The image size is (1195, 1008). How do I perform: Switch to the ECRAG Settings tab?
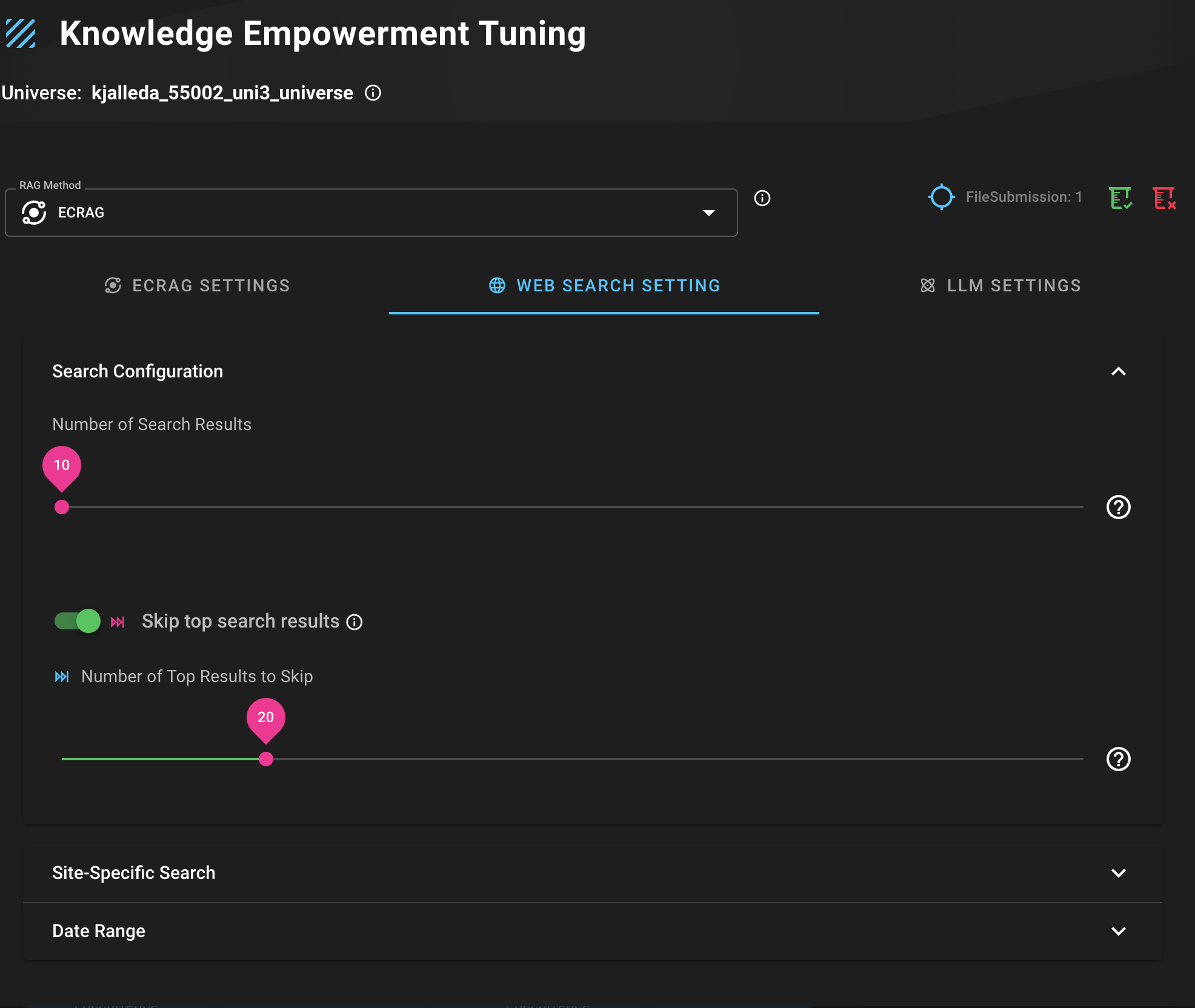198,285
